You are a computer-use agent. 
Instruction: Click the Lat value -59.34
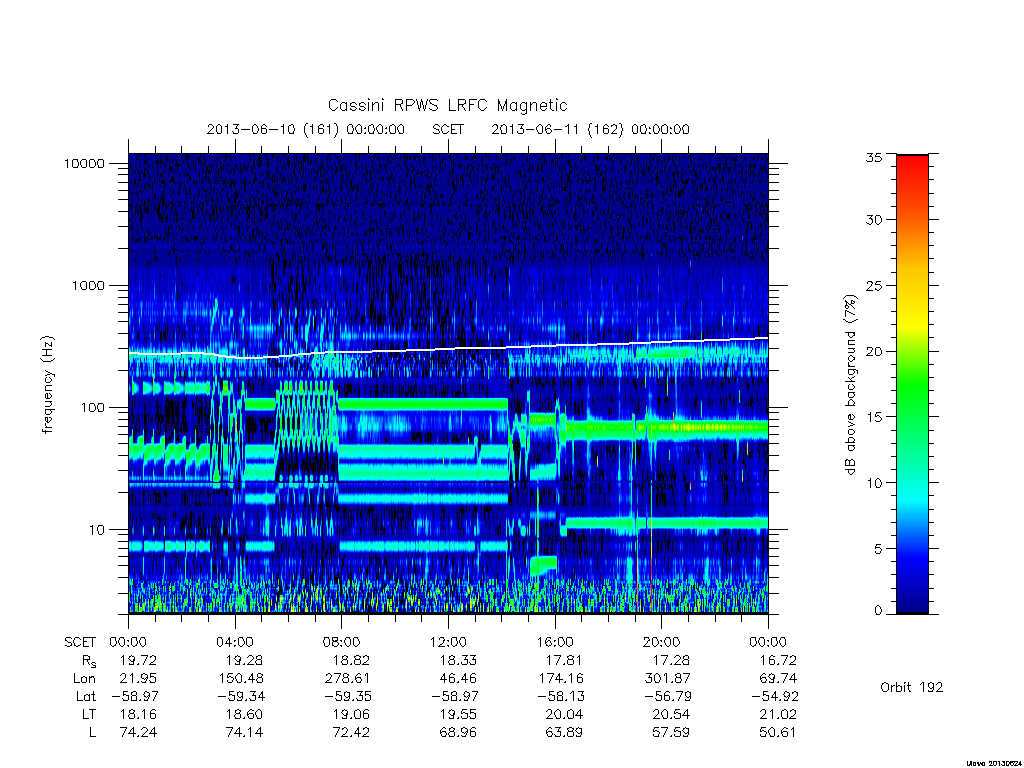click(241, 697)
